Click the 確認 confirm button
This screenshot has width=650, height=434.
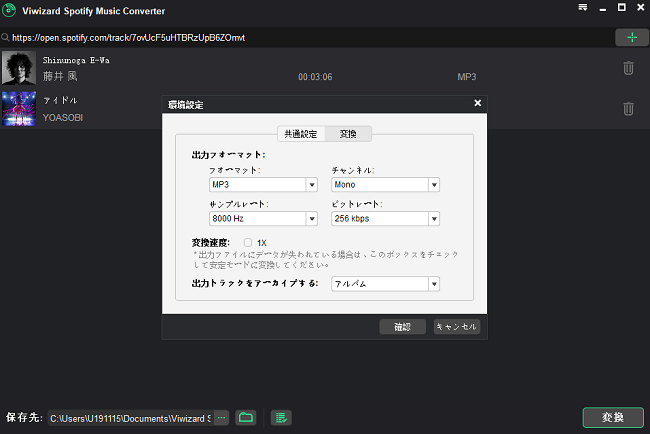point(403,327)
